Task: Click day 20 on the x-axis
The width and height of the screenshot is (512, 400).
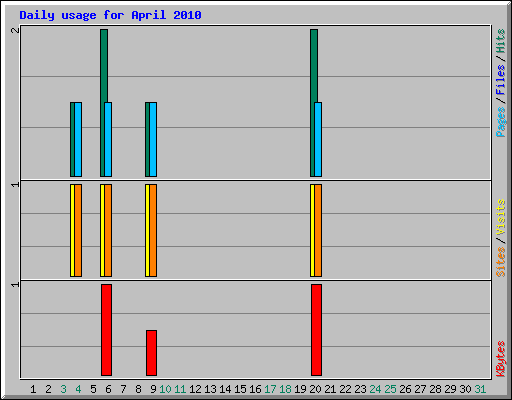Action: point(315,389)
